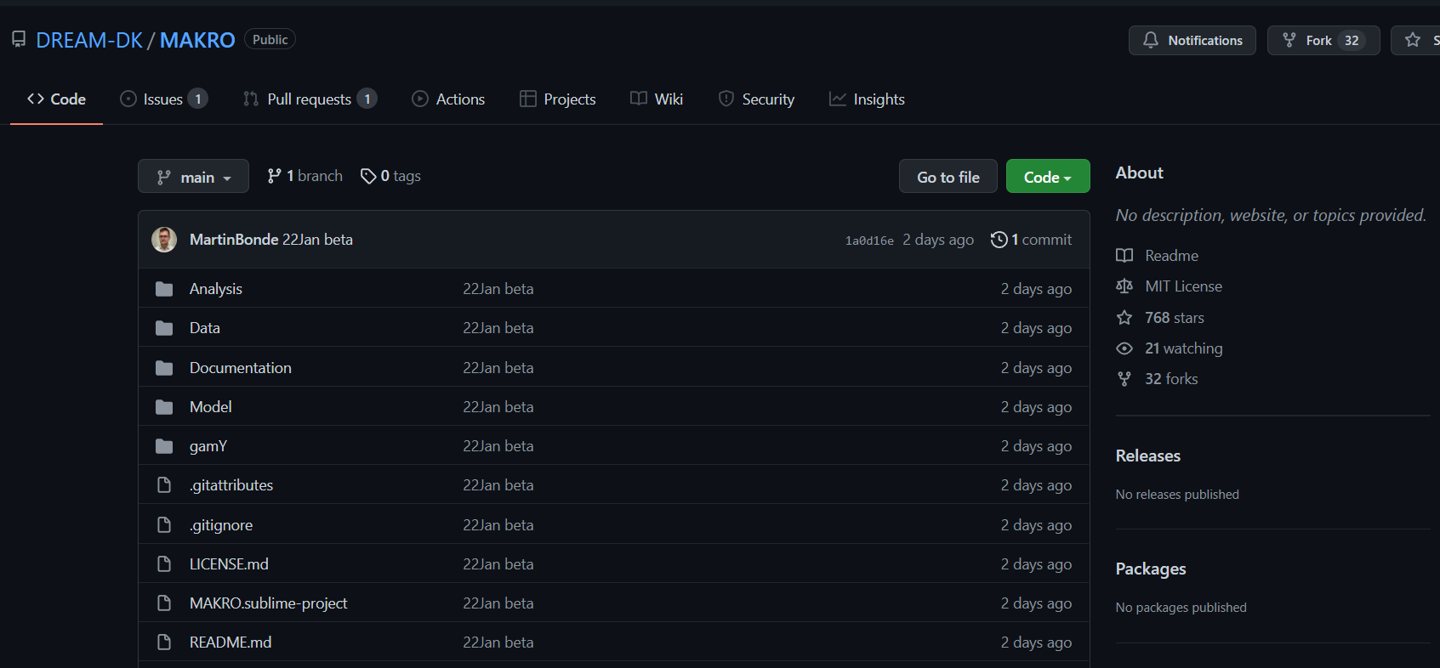Click the Notifications bell button
Image resolution: width=1440 pixels, height=668 pixels.
pyautogui.click(x=1192, y=40)
